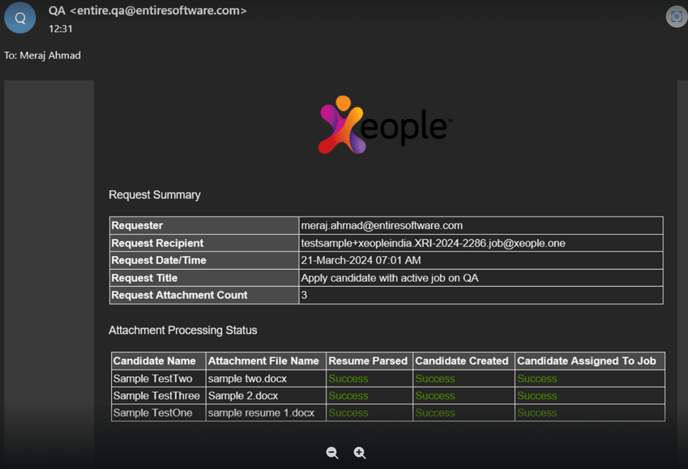Click the Candidate Assigned To Job header
Screen dimensions: 688x469
coord(590,361)
